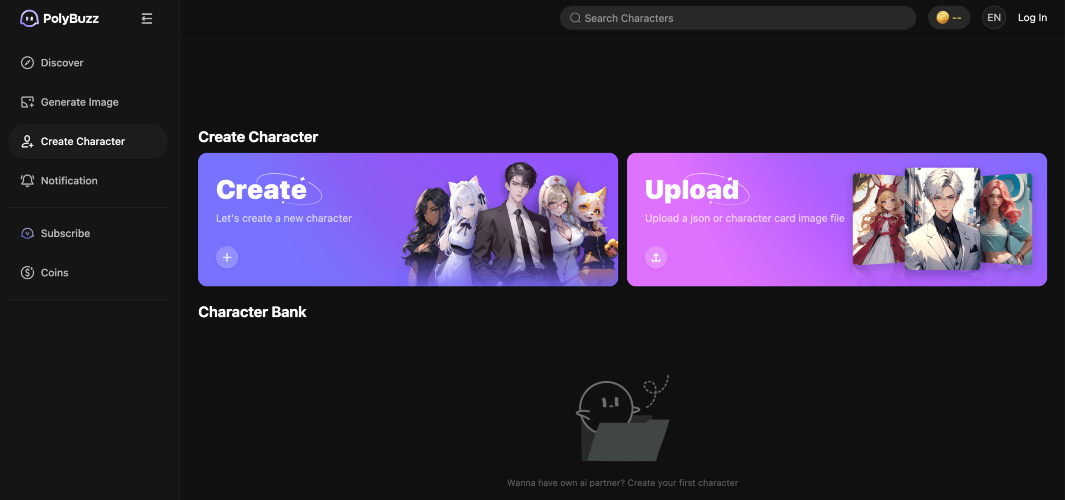
Task: Click the Log In link
Action: (1032, 18)
